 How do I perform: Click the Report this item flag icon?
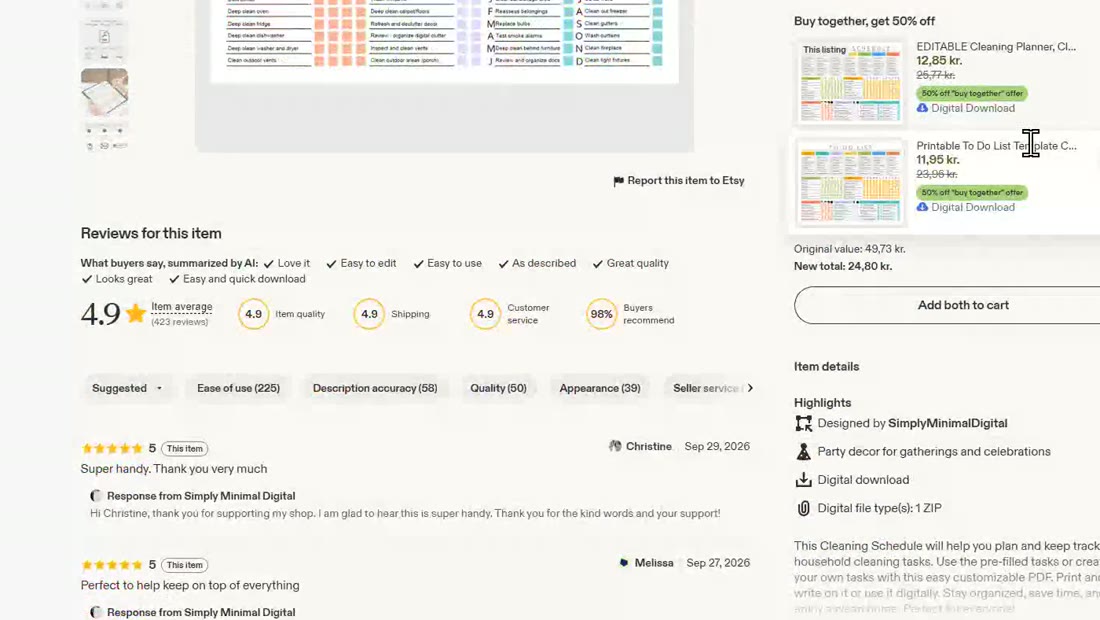[x=618, y=181]
